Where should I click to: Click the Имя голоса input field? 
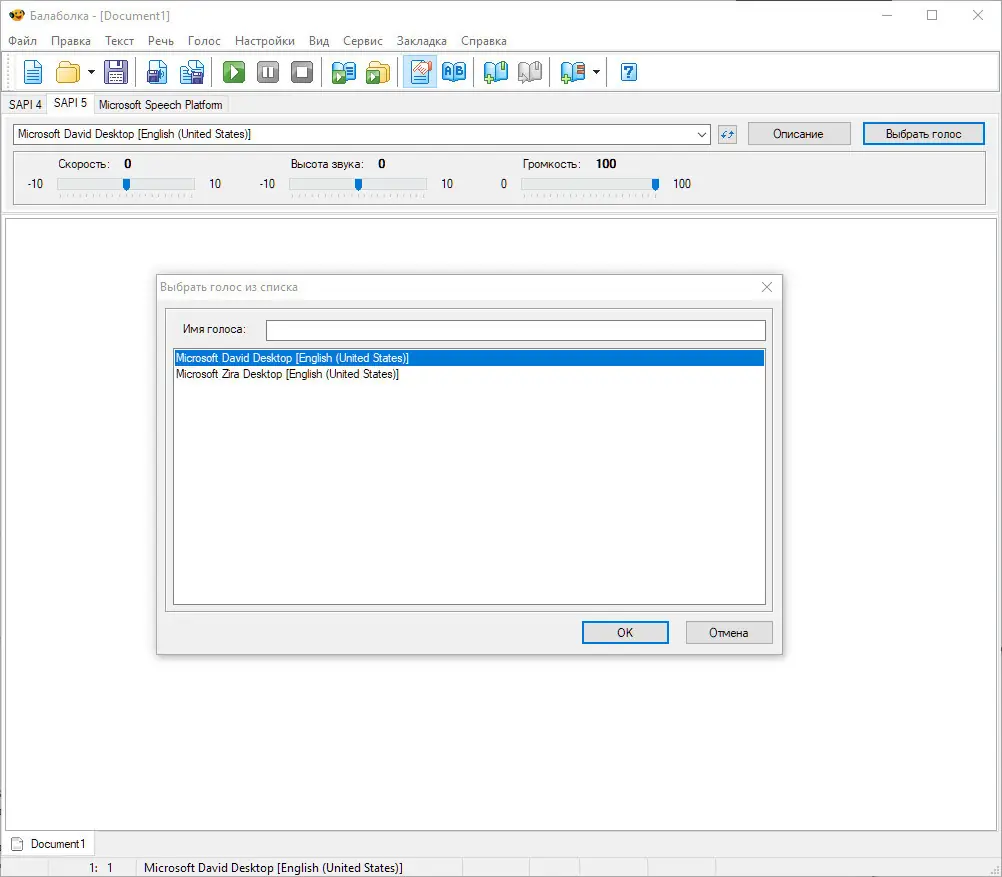[516, 330]
